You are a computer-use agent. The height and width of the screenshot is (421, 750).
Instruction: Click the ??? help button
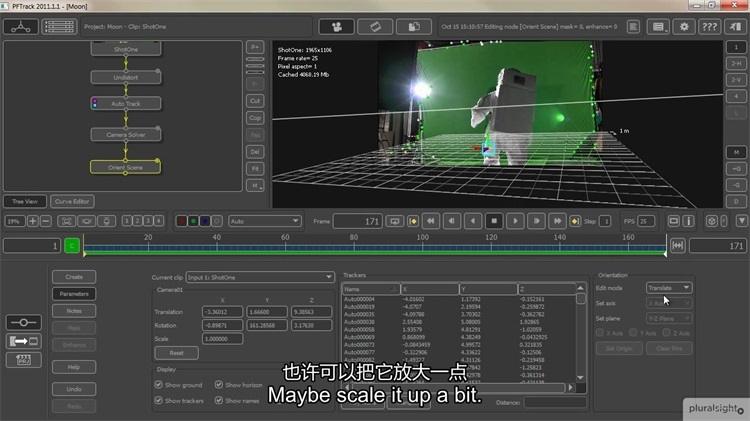(x=709, y=27)
